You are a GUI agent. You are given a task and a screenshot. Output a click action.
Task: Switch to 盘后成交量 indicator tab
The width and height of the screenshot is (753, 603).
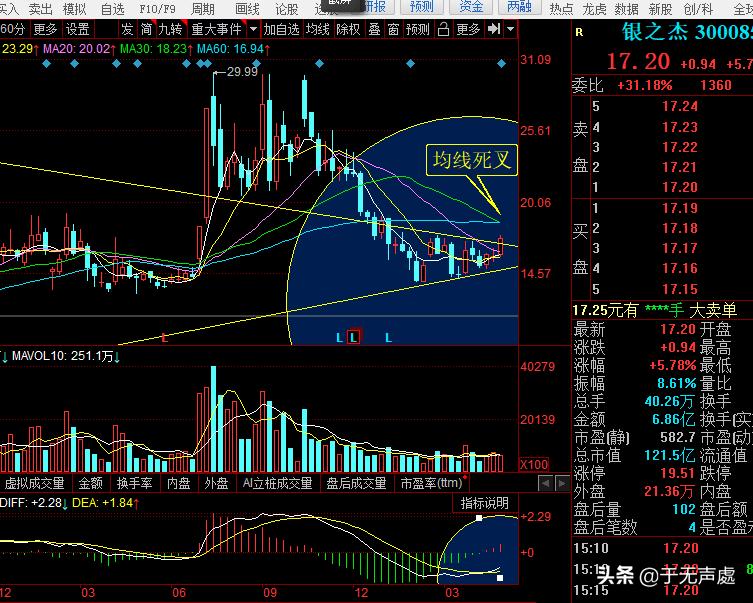[356, 483]
